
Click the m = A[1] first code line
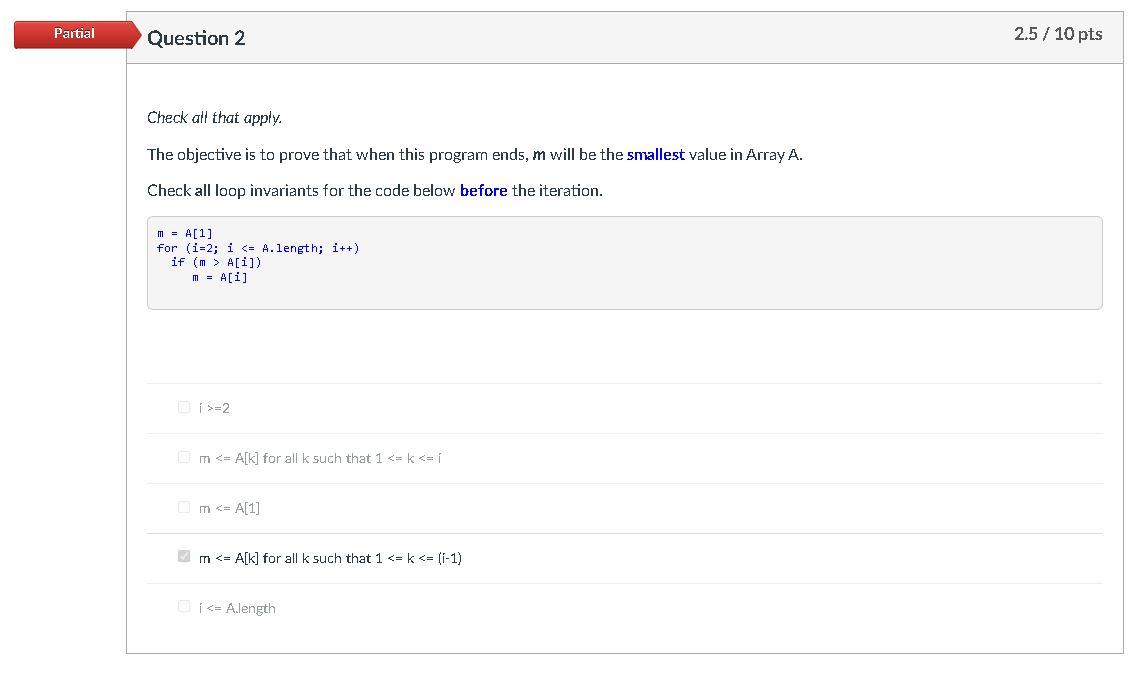(185, 233)
